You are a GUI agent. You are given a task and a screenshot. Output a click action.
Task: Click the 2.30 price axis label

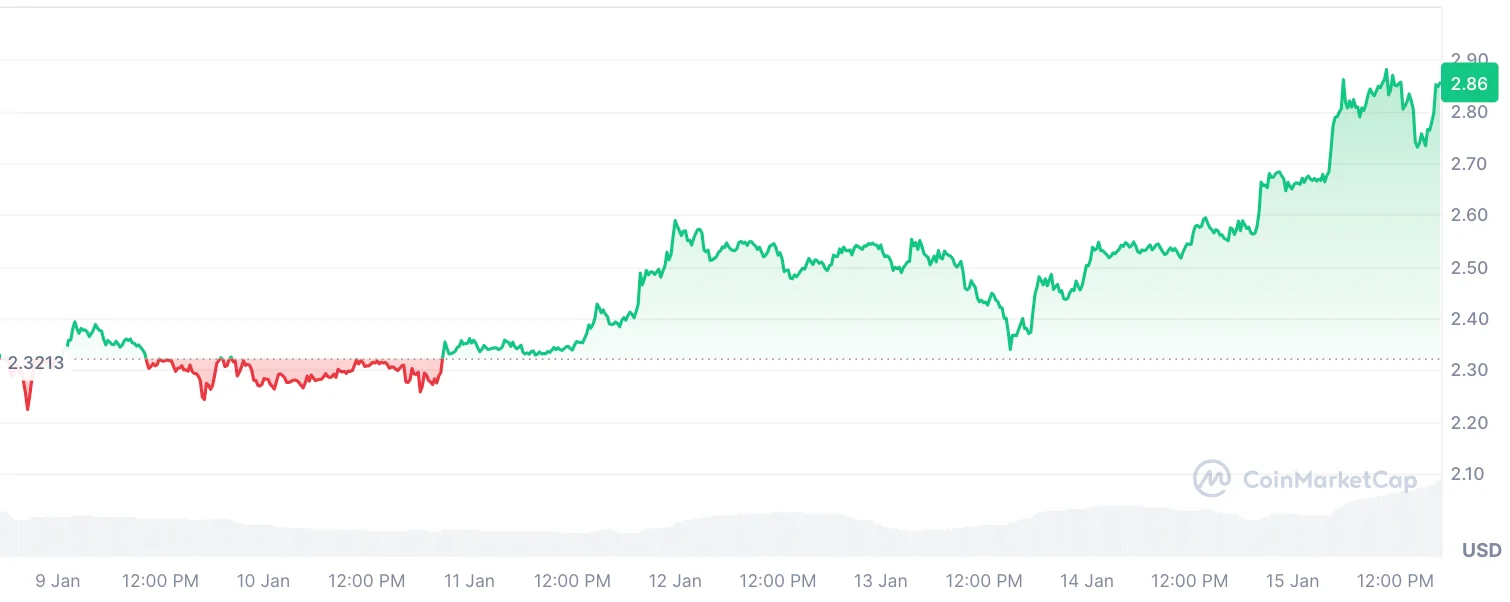click(1469, 370)
